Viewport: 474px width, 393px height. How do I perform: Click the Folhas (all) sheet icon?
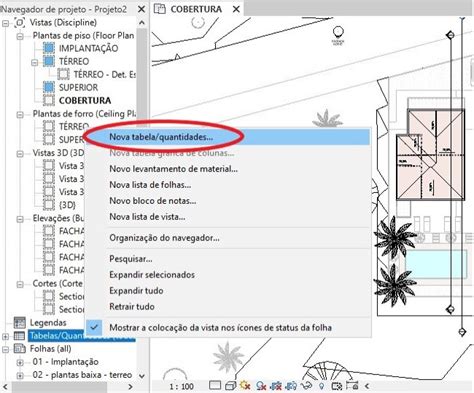tap(19, 349)
